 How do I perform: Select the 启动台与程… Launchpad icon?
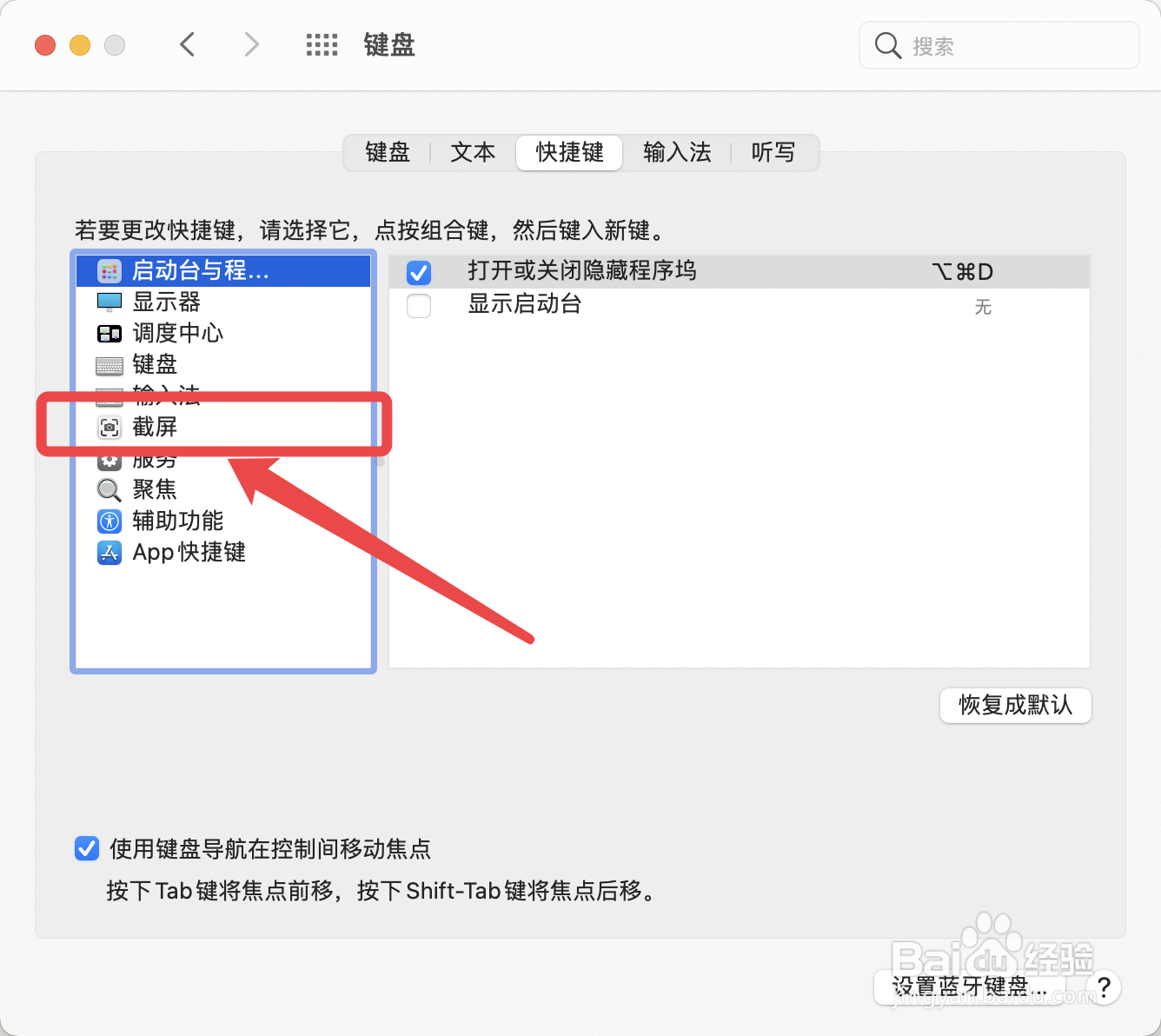click(x=109, y=271)
